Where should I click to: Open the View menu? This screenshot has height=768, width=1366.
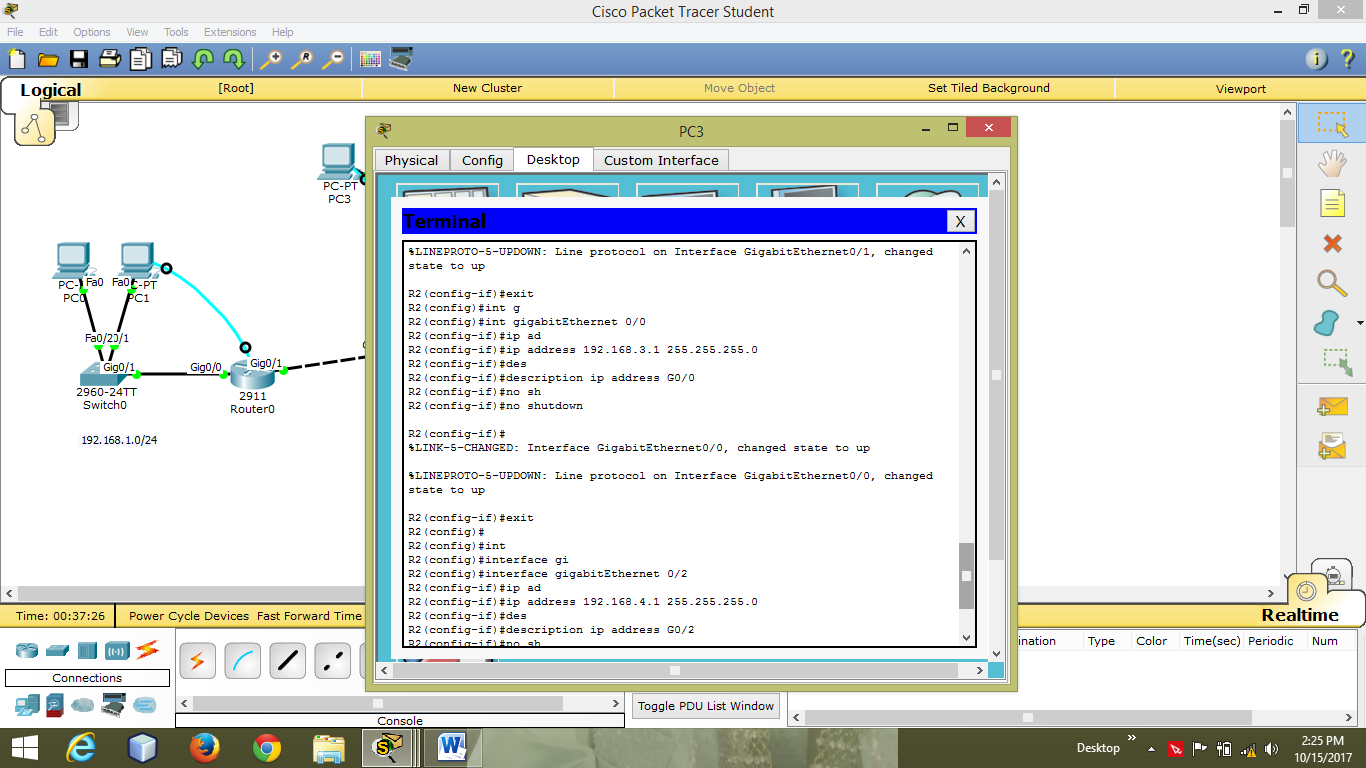[x=137, y=32]
